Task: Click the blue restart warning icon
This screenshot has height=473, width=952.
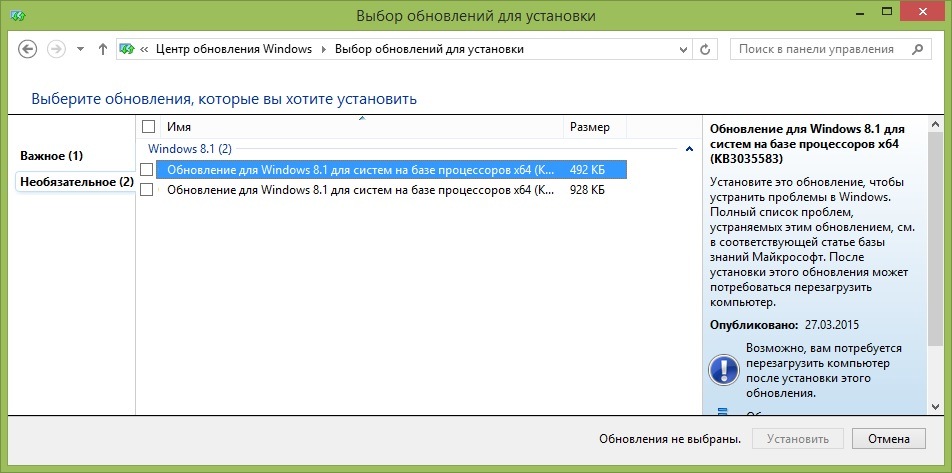Action: 724,369
